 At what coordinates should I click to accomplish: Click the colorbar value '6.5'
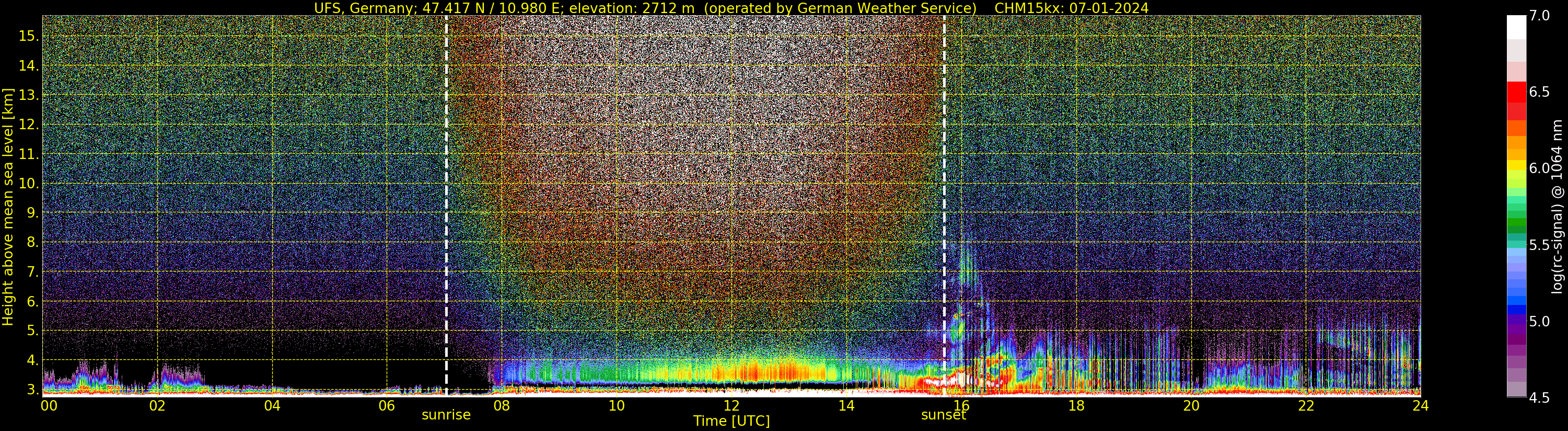pyautogui.click(x=1538, y=92)
